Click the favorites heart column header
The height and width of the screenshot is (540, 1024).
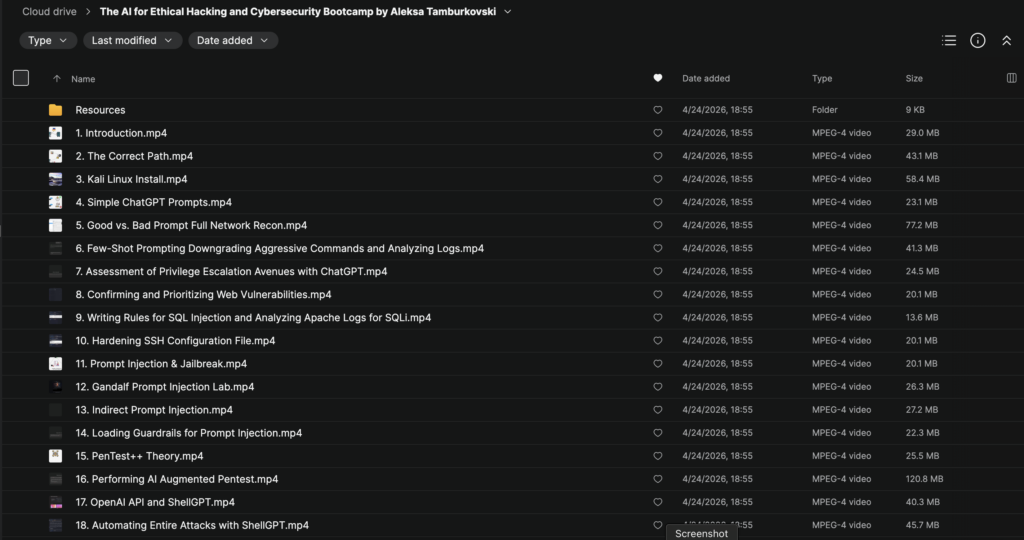pos(658,78)
